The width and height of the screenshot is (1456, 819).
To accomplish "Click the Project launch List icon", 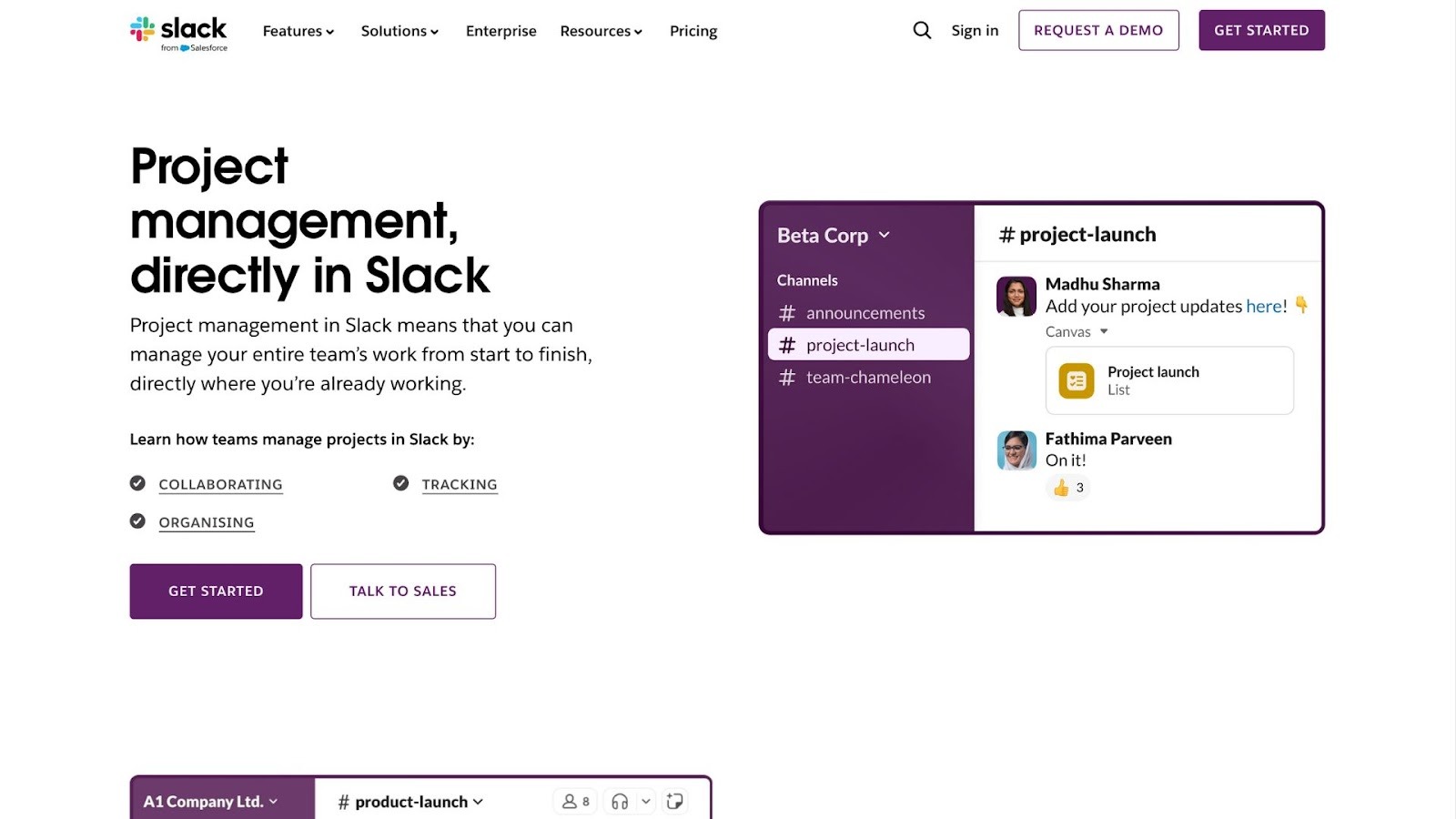I will [1076, 380].
